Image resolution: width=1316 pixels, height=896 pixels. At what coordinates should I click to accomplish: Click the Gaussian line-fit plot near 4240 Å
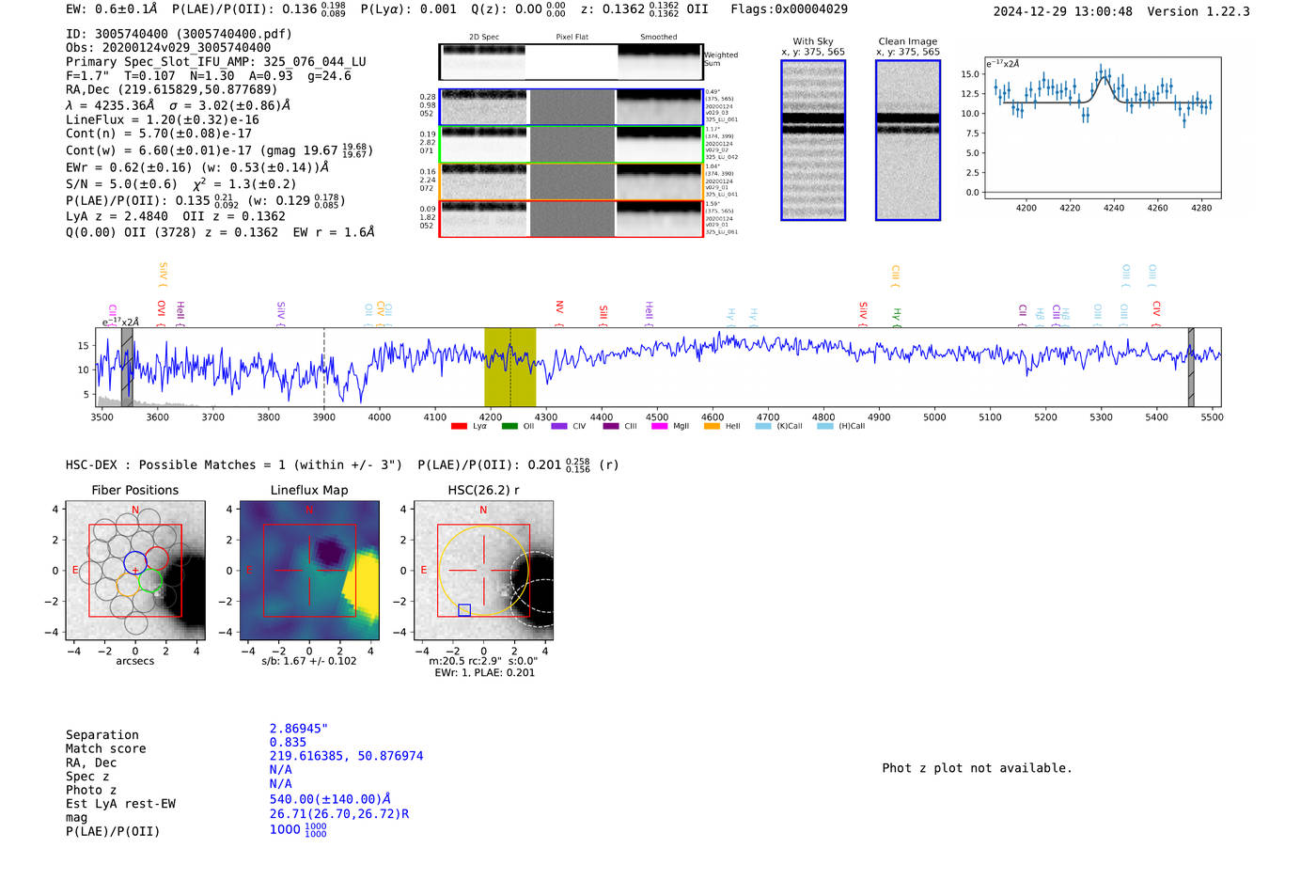click(x=1103, y=128)
